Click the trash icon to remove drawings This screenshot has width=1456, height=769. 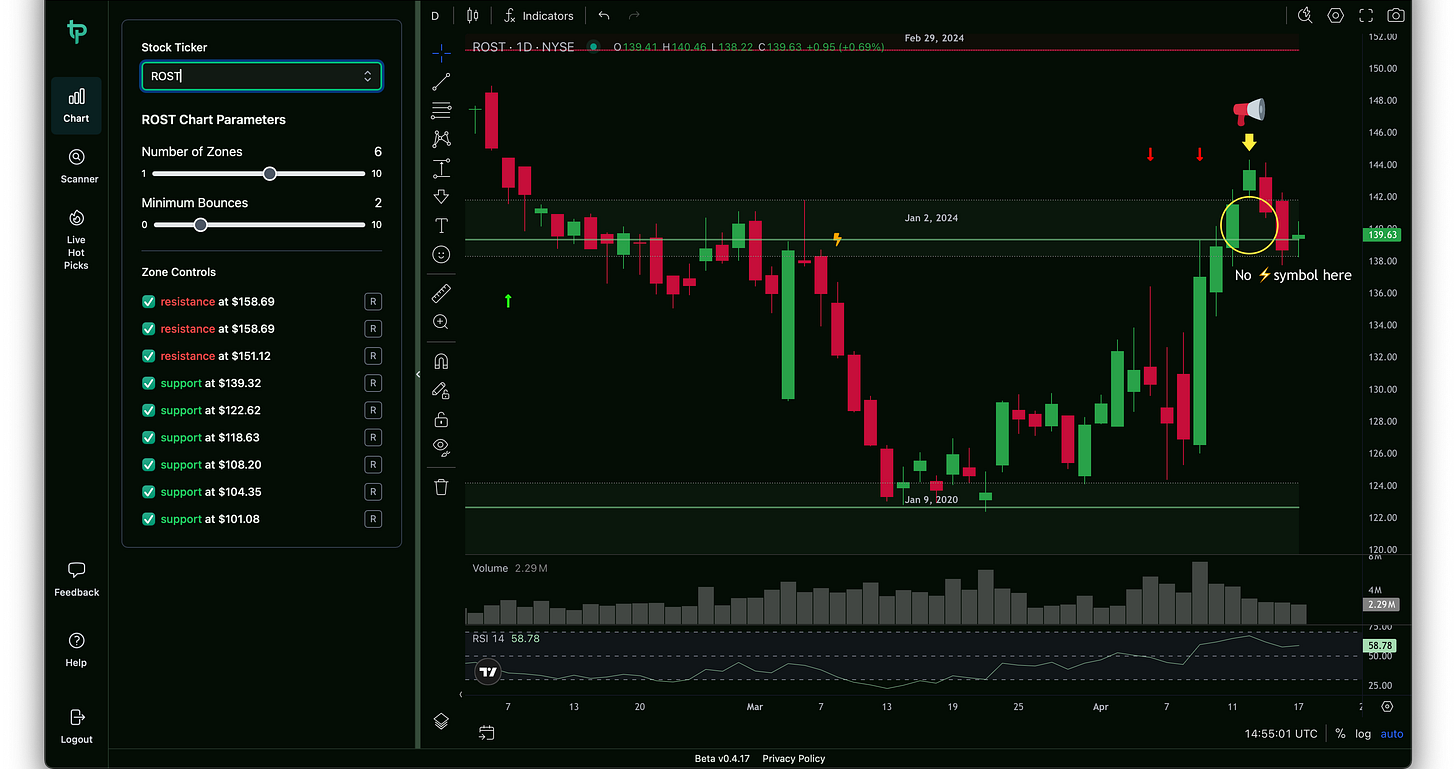(x=441, y=487)
